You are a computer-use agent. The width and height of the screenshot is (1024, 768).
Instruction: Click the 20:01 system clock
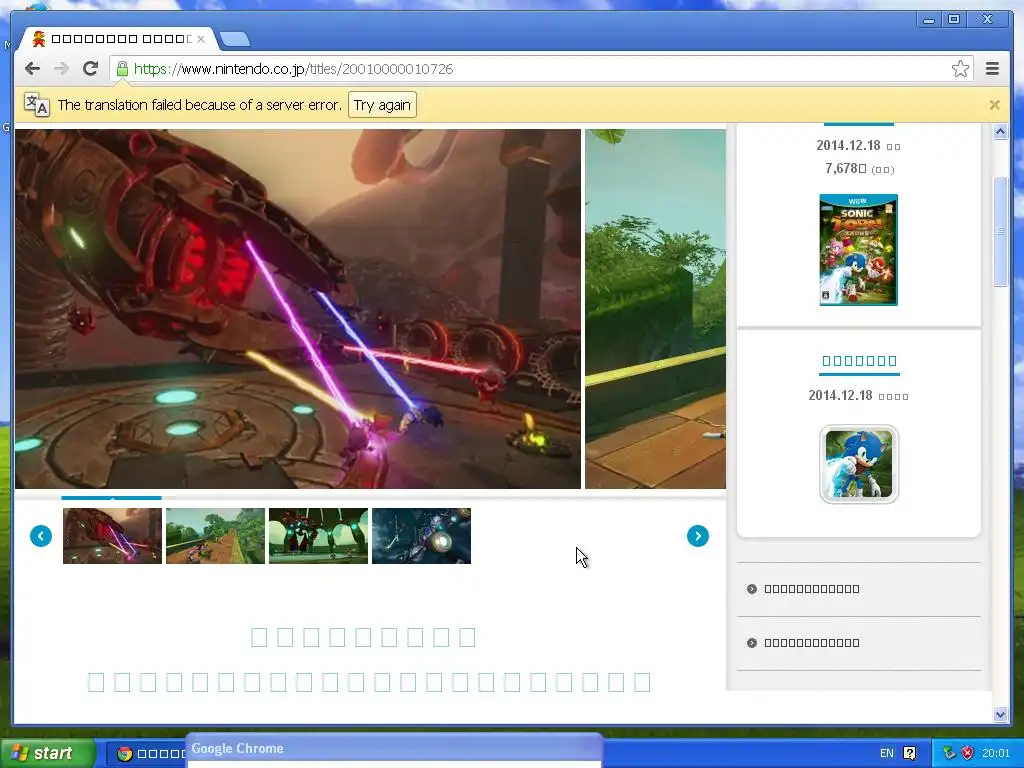click(995, 753)
